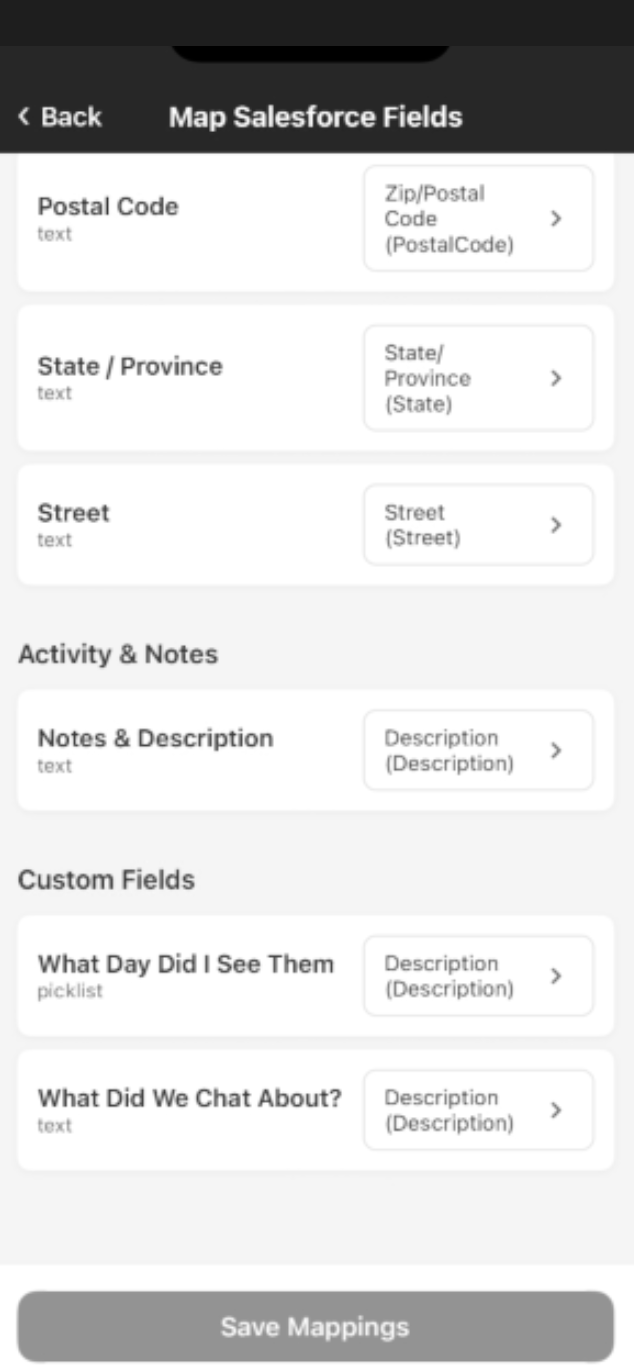
Task: Click the chevron beside Street (Street)
Action: (x=557, y=525)
